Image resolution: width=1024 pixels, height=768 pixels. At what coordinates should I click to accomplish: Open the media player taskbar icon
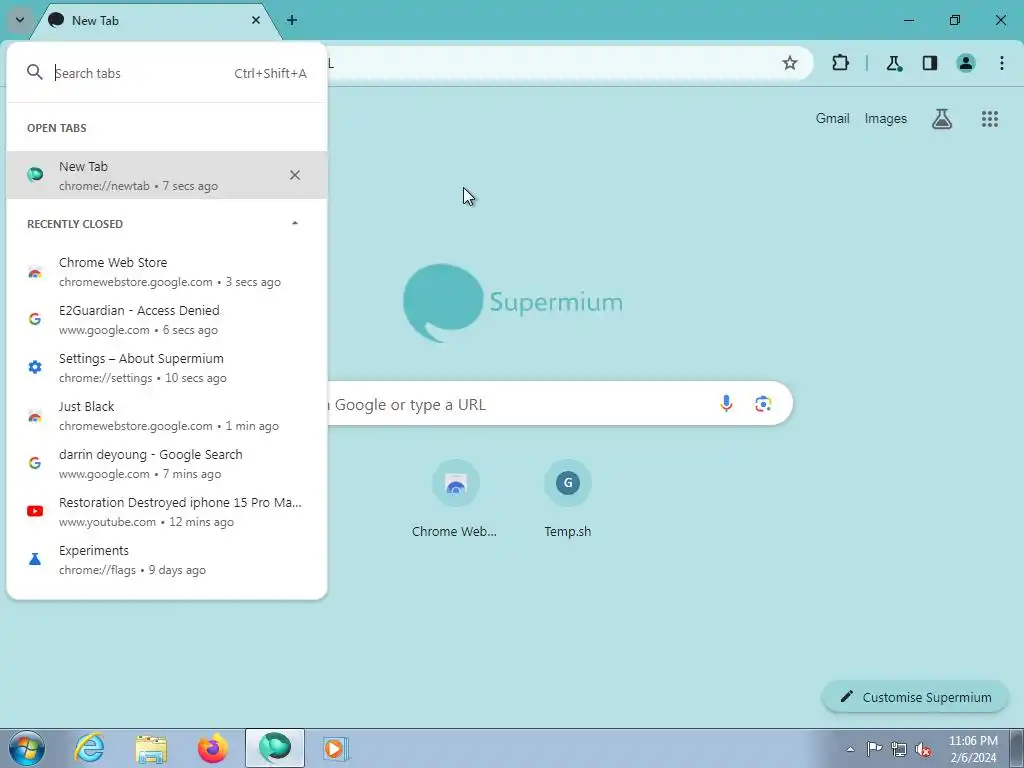tap(336, 748)
